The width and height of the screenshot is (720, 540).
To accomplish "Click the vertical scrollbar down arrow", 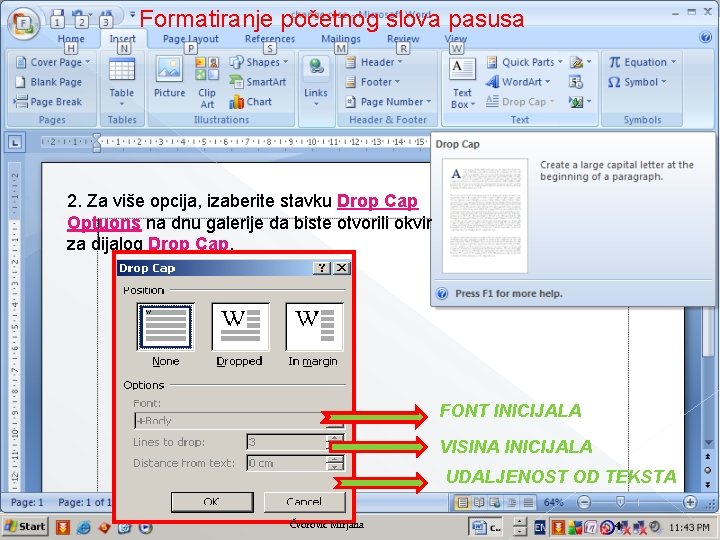I will [708, 443].
